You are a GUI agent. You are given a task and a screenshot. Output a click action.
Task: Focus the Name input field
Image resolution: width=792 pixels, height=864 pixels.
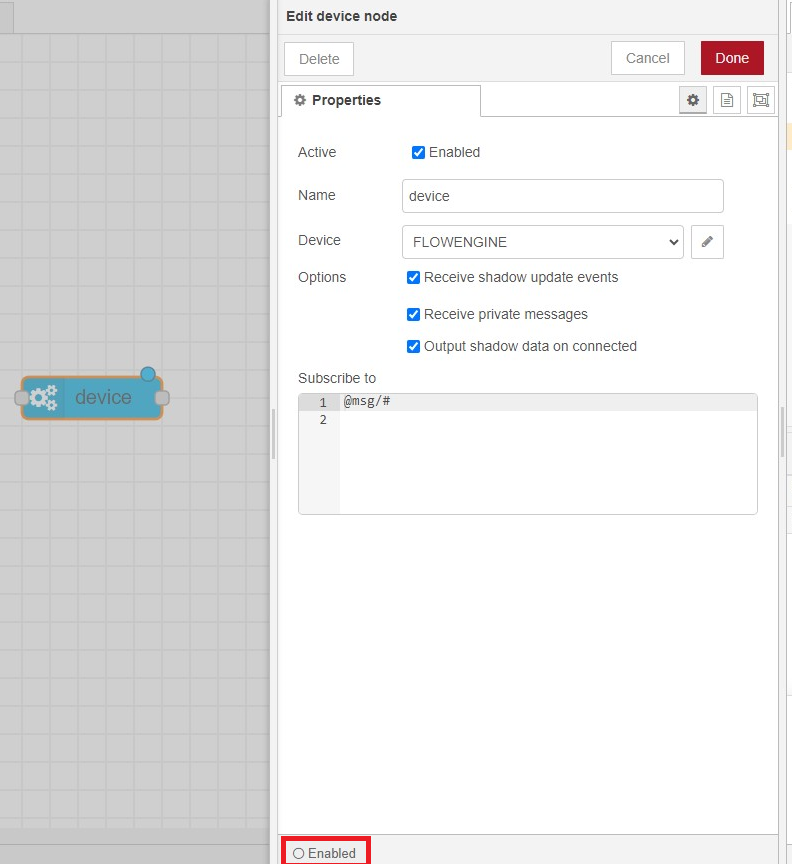pos(563,196)
